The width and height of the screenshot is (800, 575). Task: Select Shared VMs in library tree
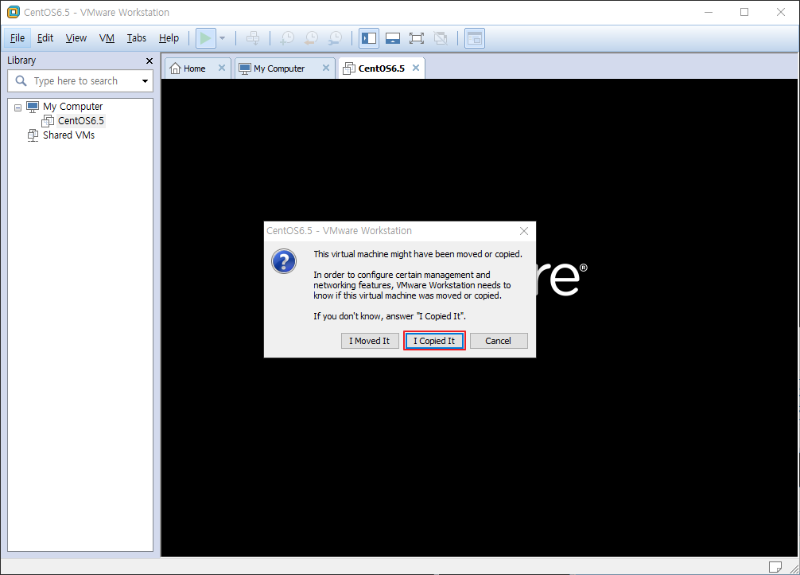click(x=68, y=135)
